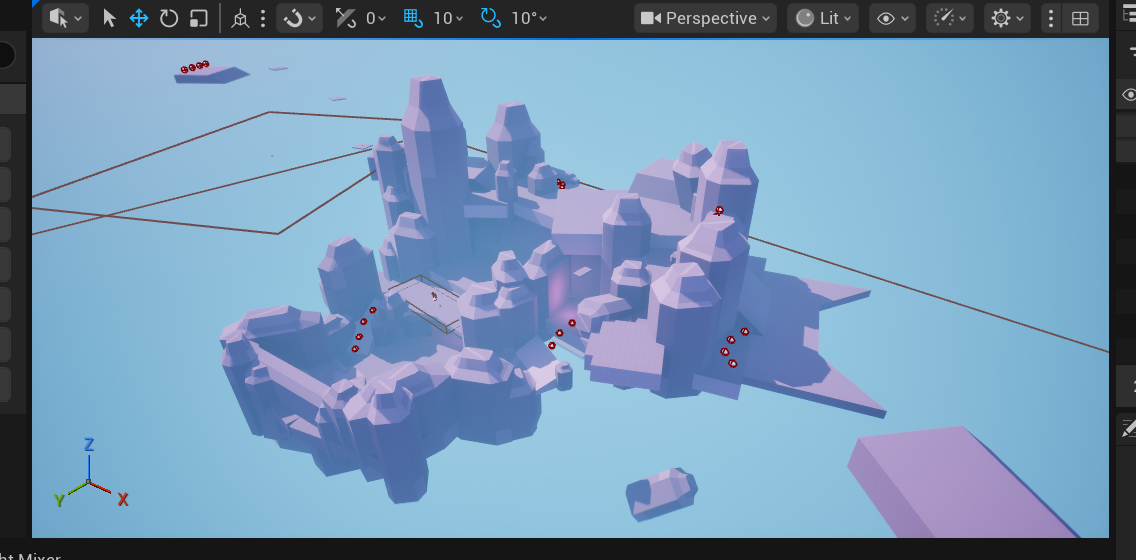The height and width of the screenshot is (560, 1136).
Task: Change rotation snap angle 10°
Action: click(x=529, y=18)
